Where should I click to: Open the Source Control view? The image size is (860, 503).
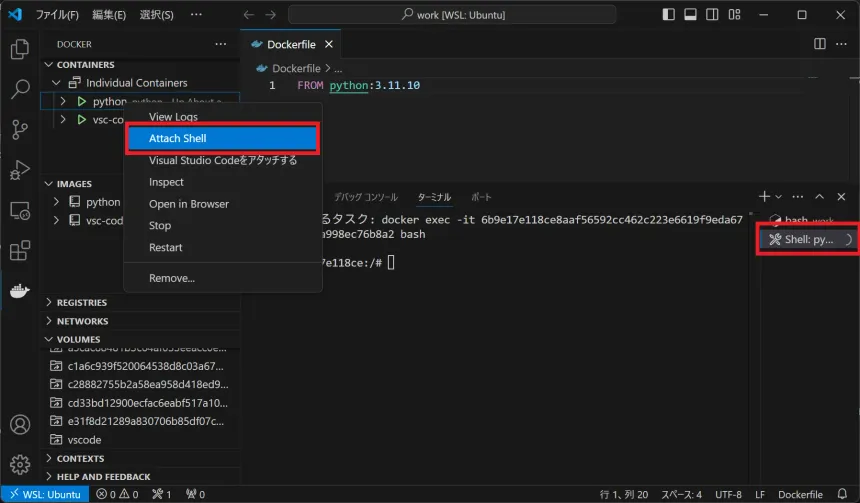coord(19,130)
